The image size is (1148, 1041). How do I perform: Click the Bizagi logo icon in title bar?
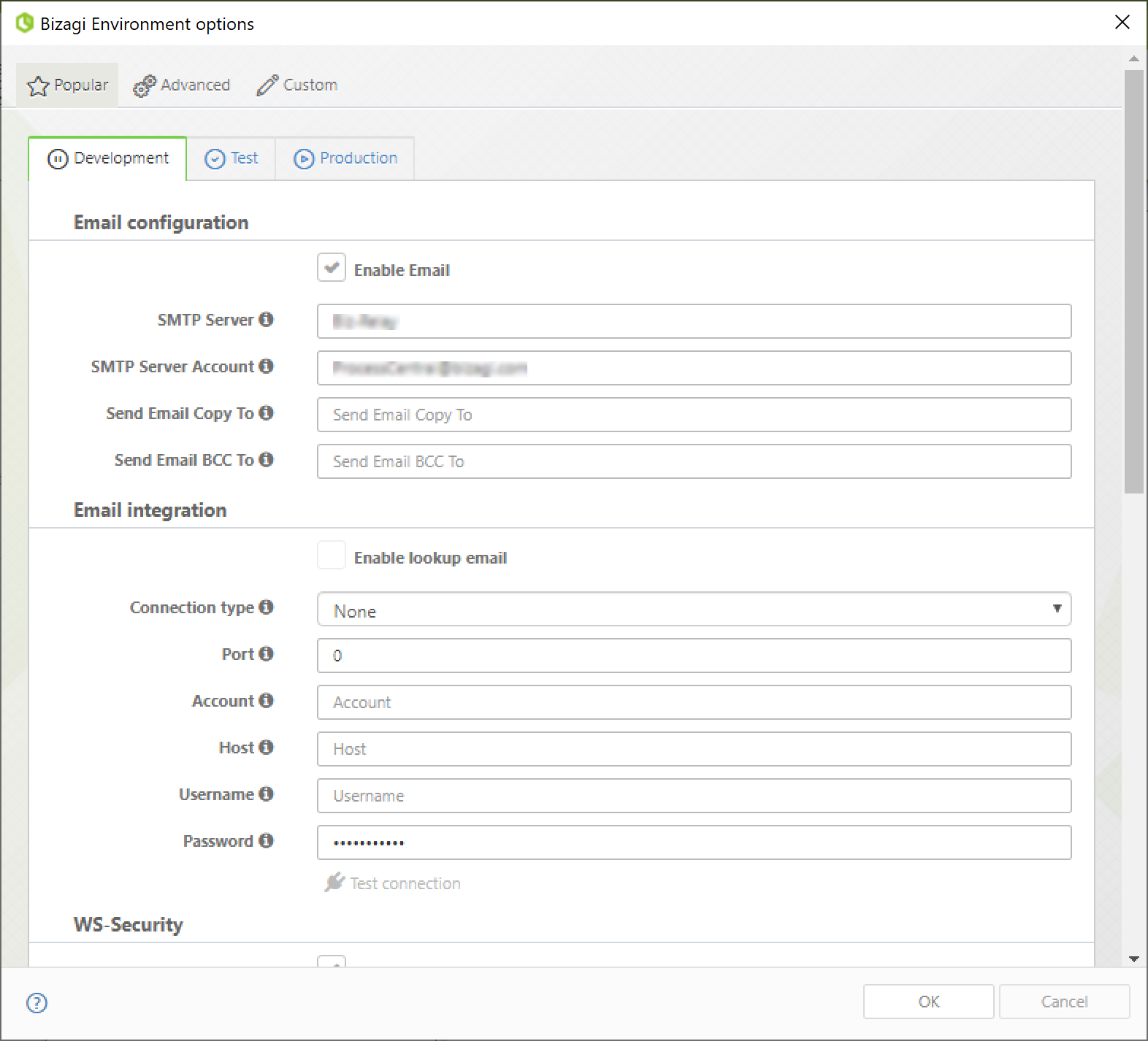pos(25,23)
